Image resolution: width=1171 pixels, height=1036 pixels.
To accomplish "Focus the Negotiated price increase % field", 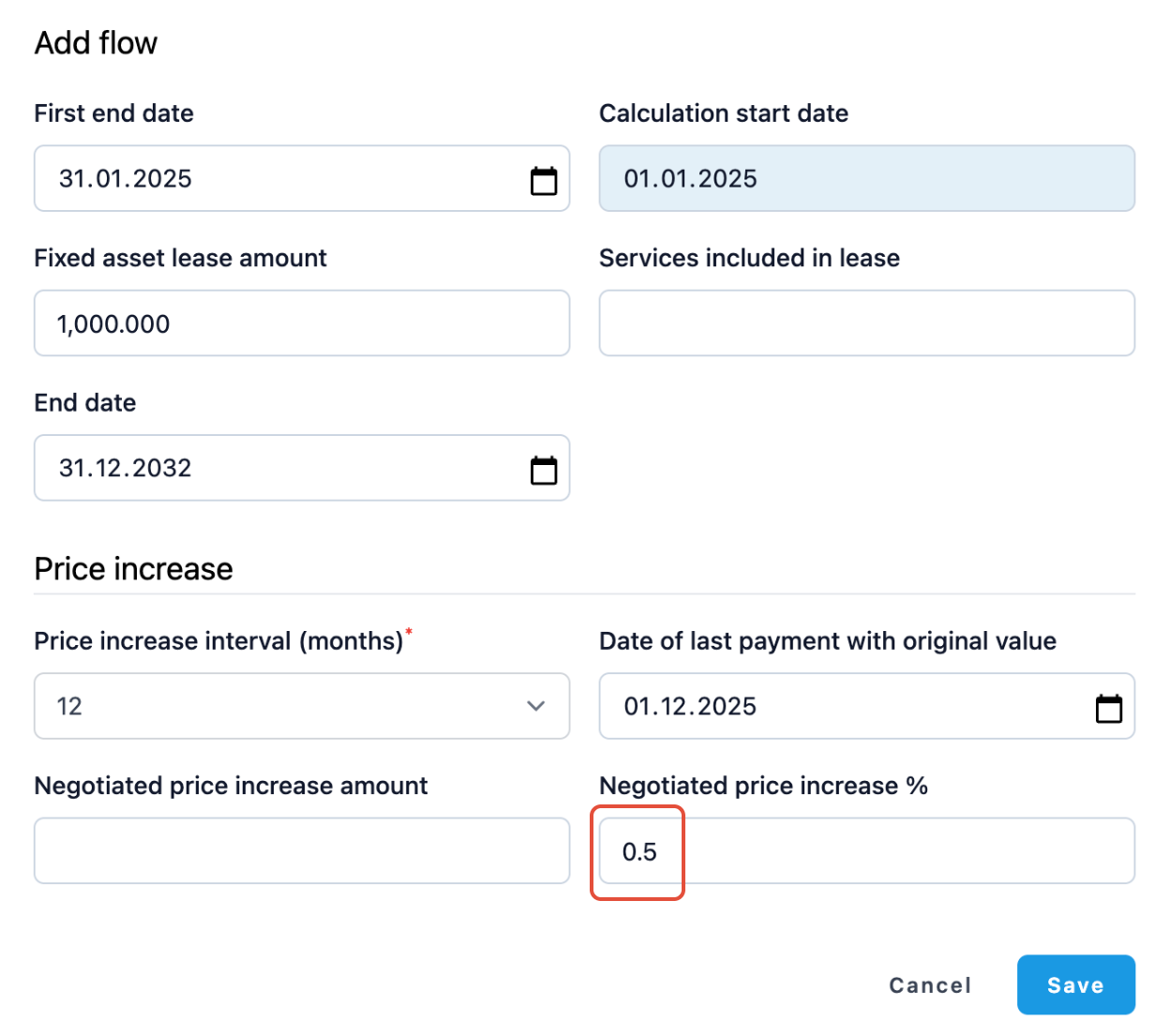I will coord(866,850).
